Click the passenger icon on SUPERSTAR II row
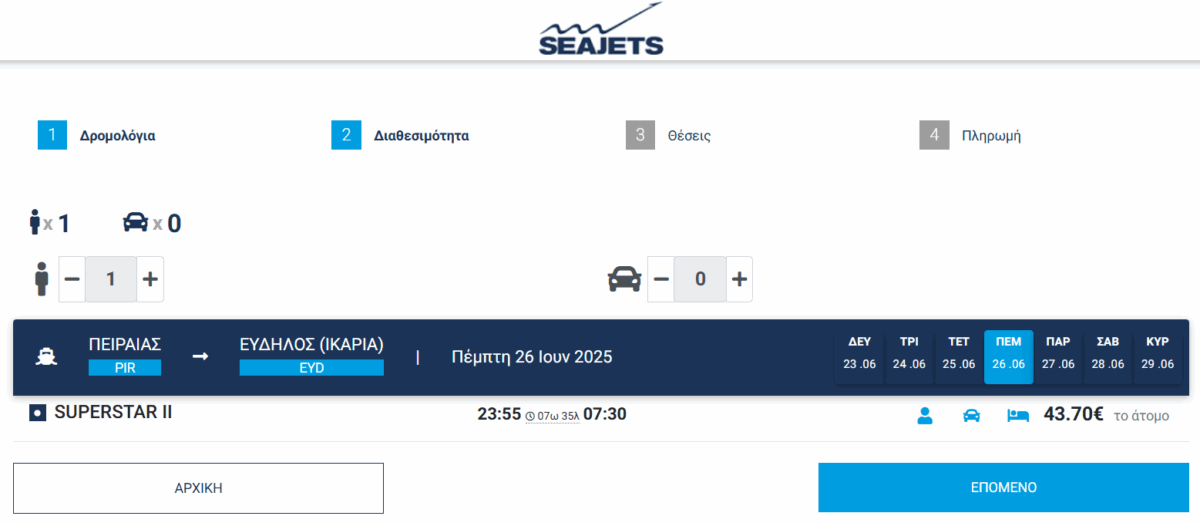Viewport: 1200px width, 523px height. [925, 415]
